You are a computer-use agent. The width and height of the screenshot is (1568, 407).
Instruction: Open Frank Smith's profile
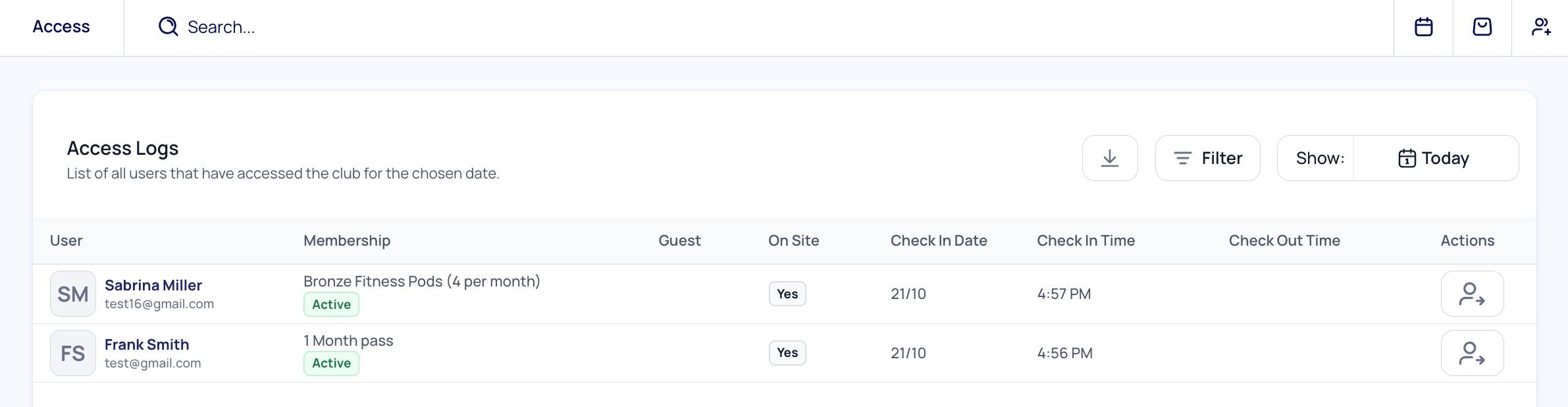(x=147, y=344)
